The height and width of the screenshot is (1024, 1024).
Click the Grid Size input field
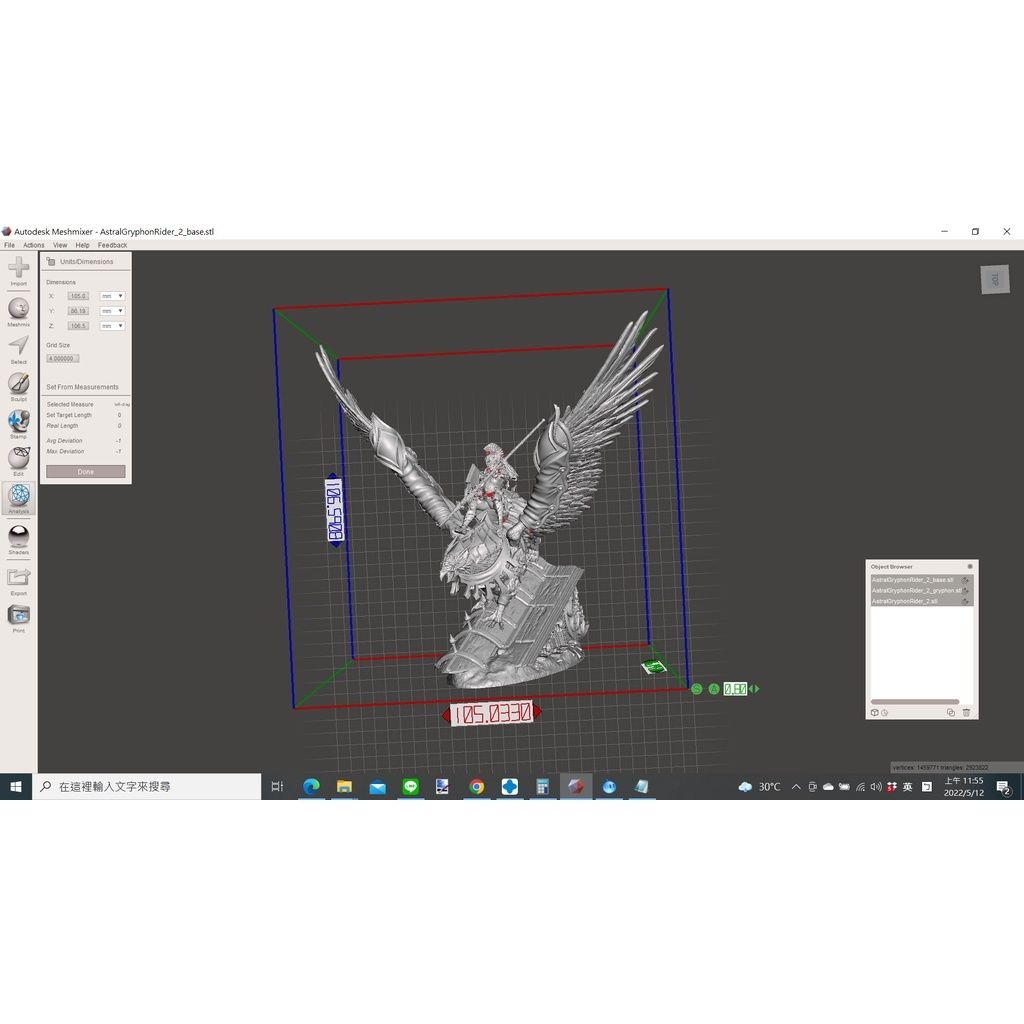point(62,358)
